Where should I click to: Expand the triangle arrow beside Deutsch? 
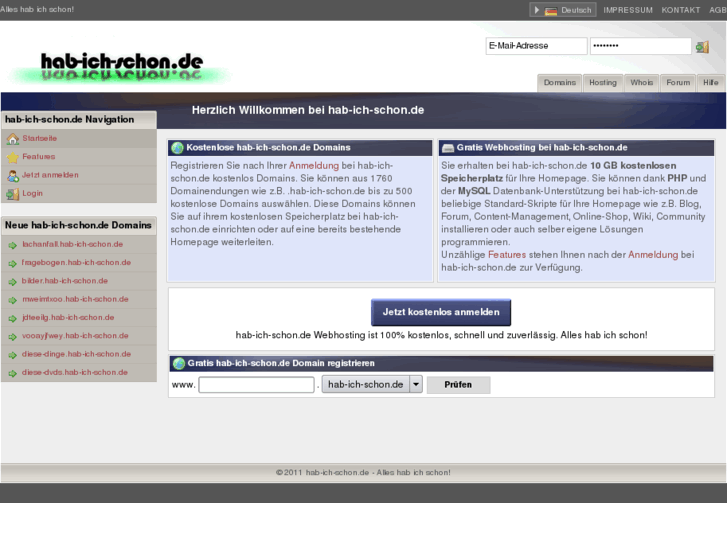click(536, 10)
